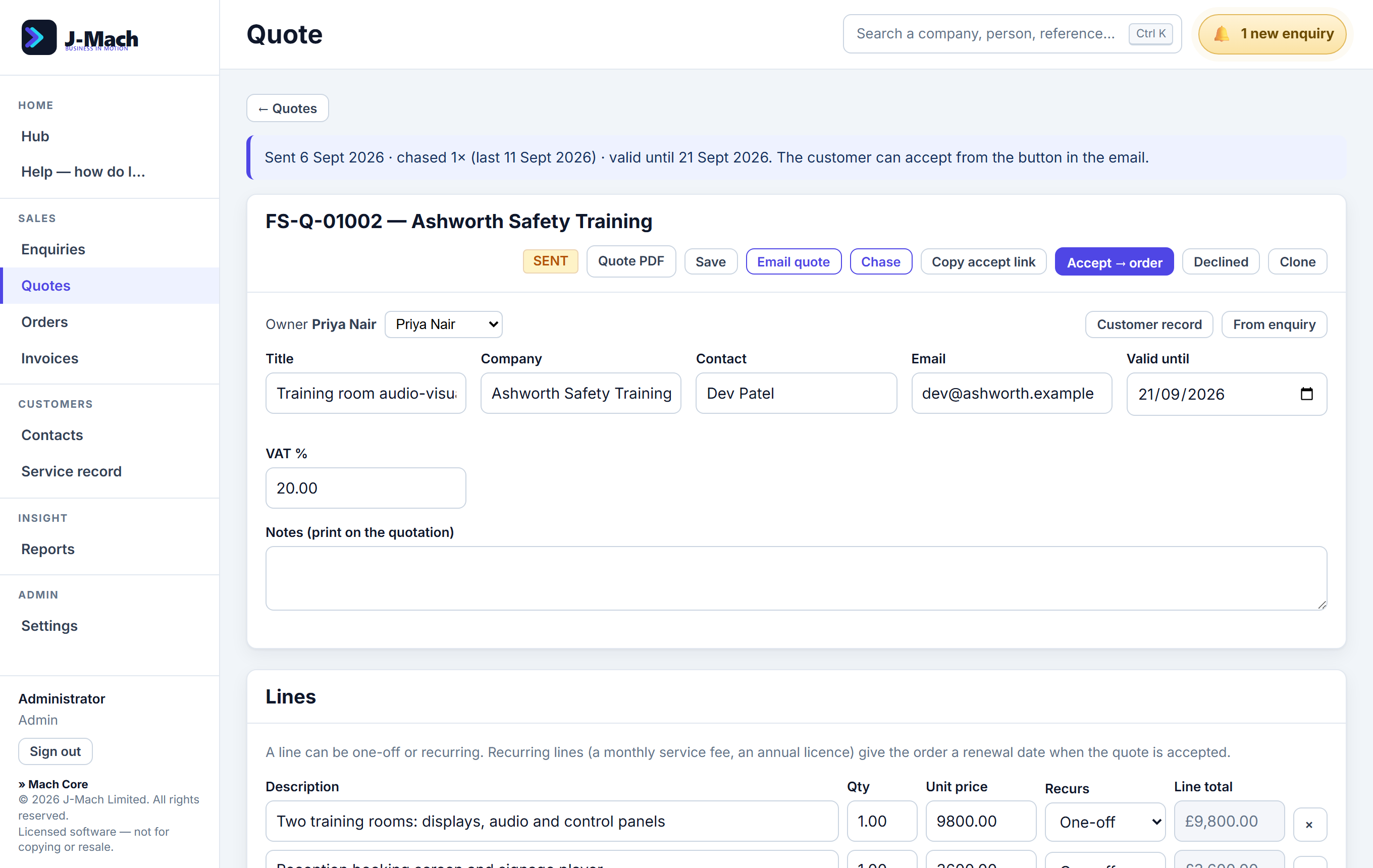Image resolution: width=1373 pixels, height=868 pixels.
Task: Click the SENT status badge
Action: 550,261
